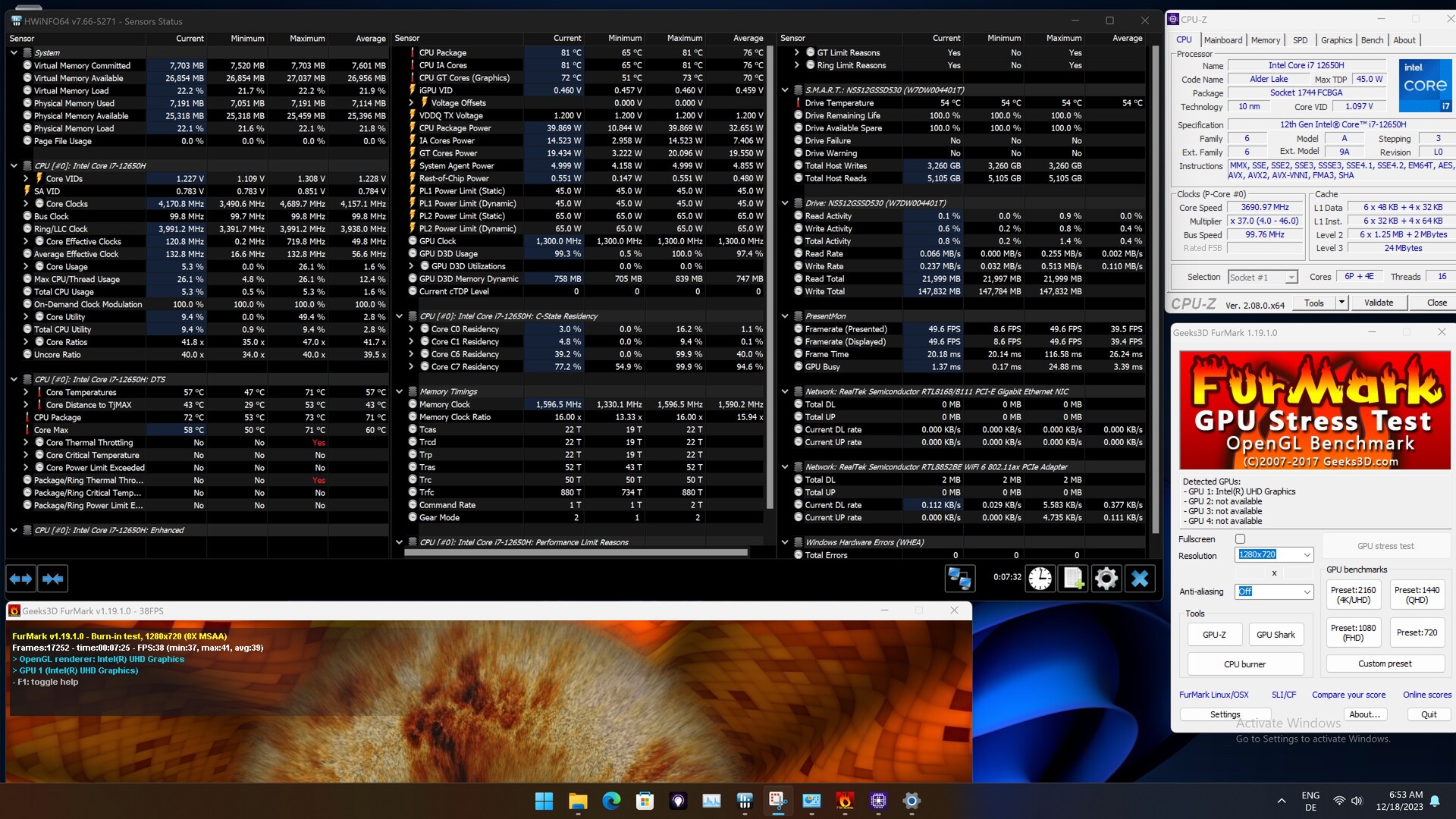Open Windows Start menu
This screenshot has height=819, width=1456.
[x=544, y=801]
